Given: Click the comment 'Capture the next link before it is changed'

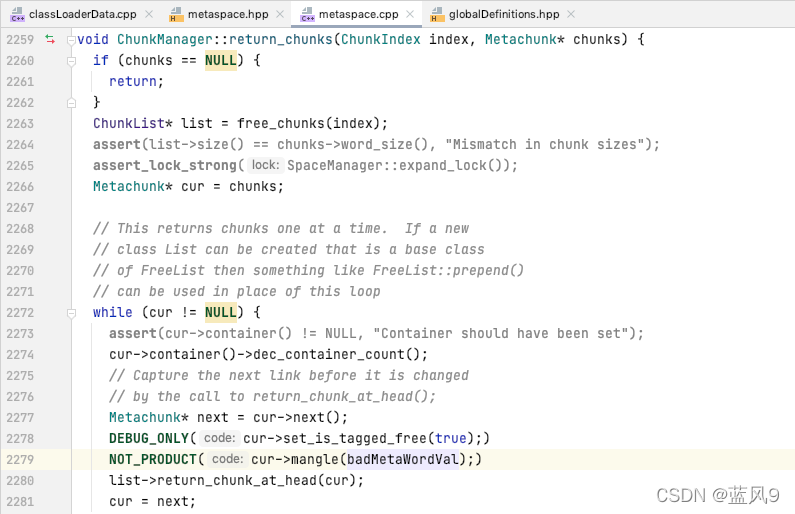Looking at the screenshot, I should click(289, 376).
